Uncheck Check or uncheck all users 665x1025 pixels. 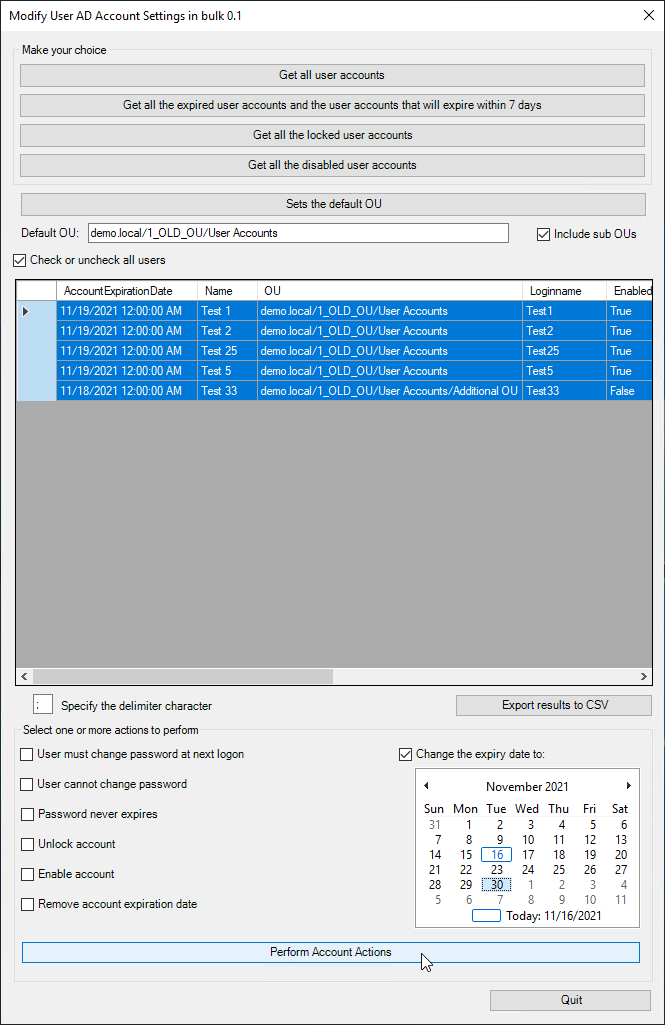(x=21, y=261)
